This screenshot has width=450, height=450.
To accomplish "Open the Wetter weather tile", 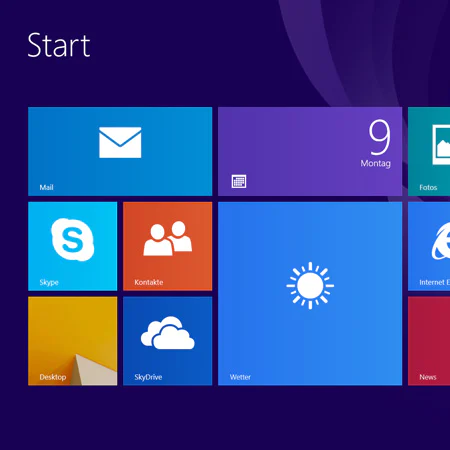I will [310, 294].
